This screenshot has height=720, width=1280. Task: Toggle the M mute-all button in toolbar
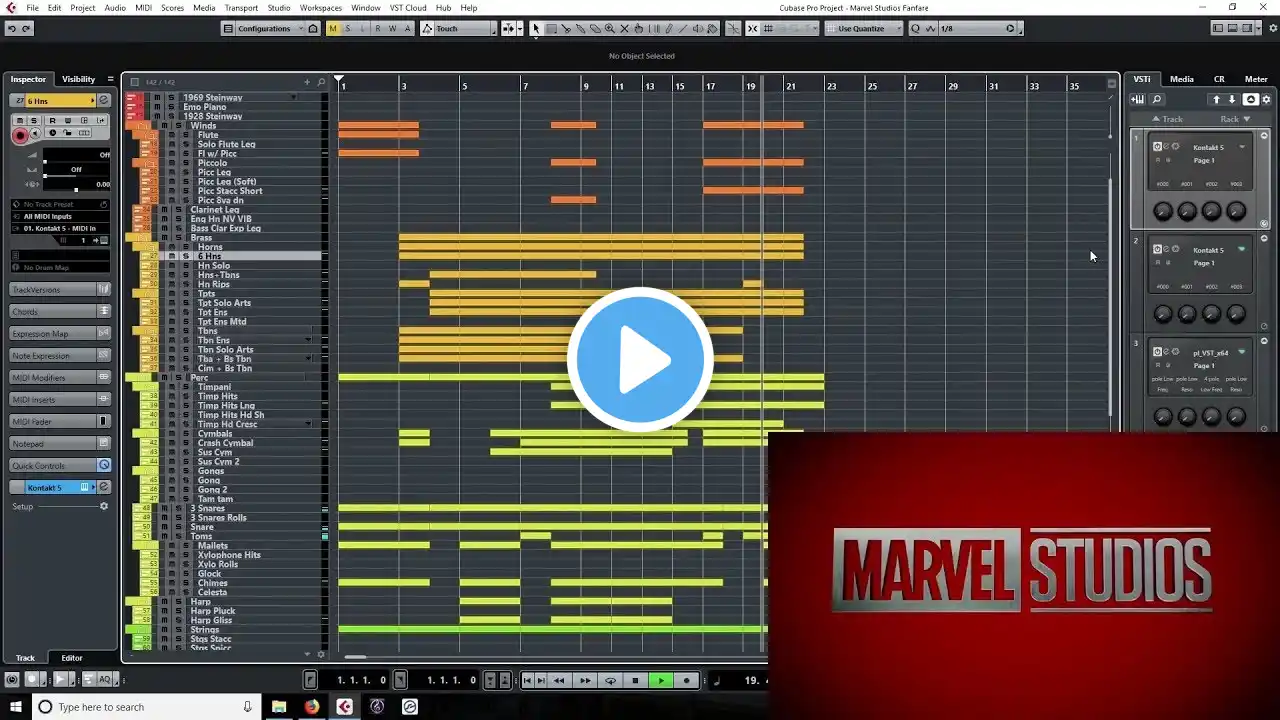333,29
